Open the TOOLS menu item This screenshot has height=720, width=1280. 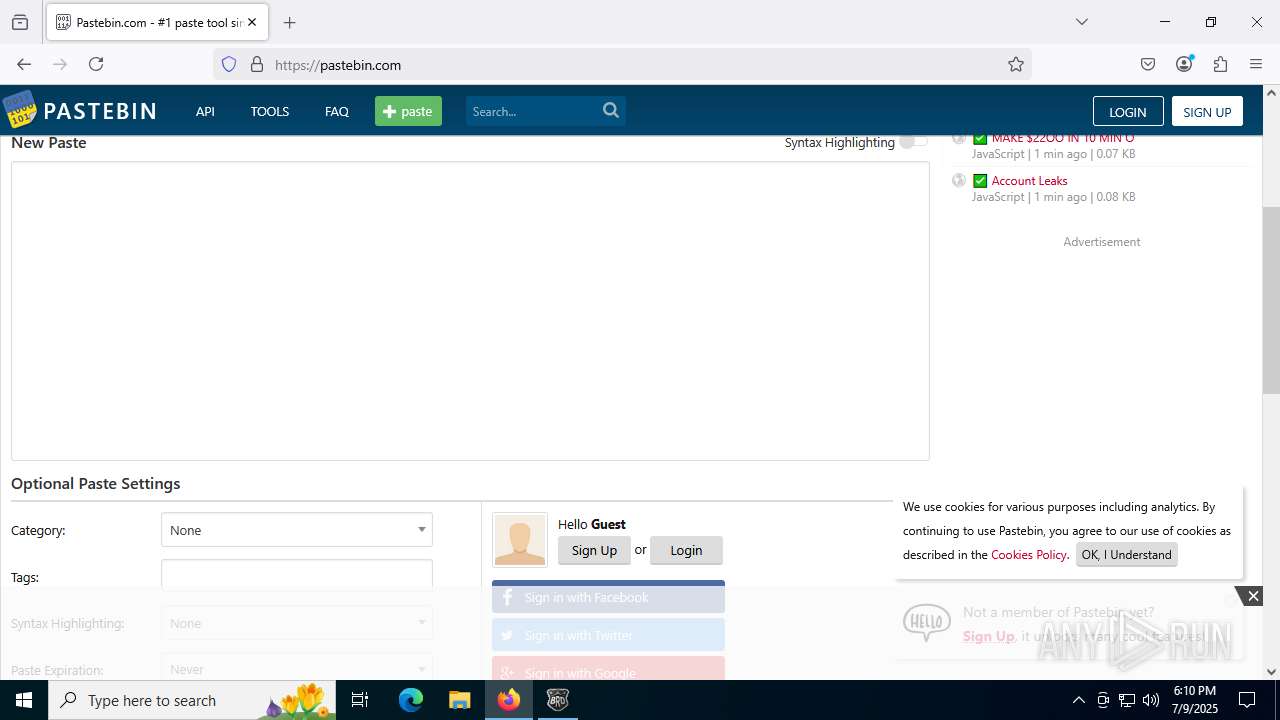(269, 111)
